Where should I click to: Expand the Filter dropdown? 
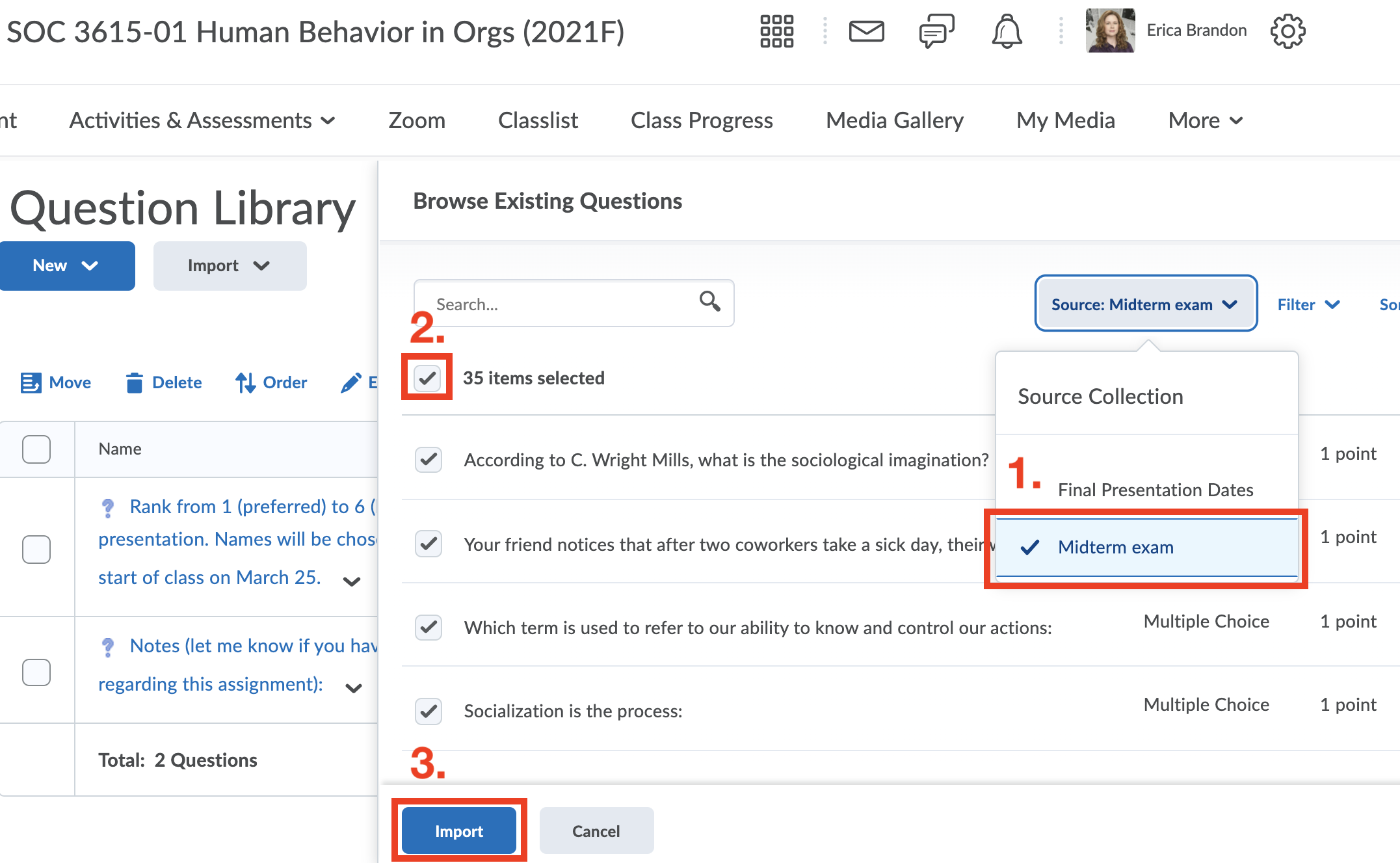coord(1308,304)
